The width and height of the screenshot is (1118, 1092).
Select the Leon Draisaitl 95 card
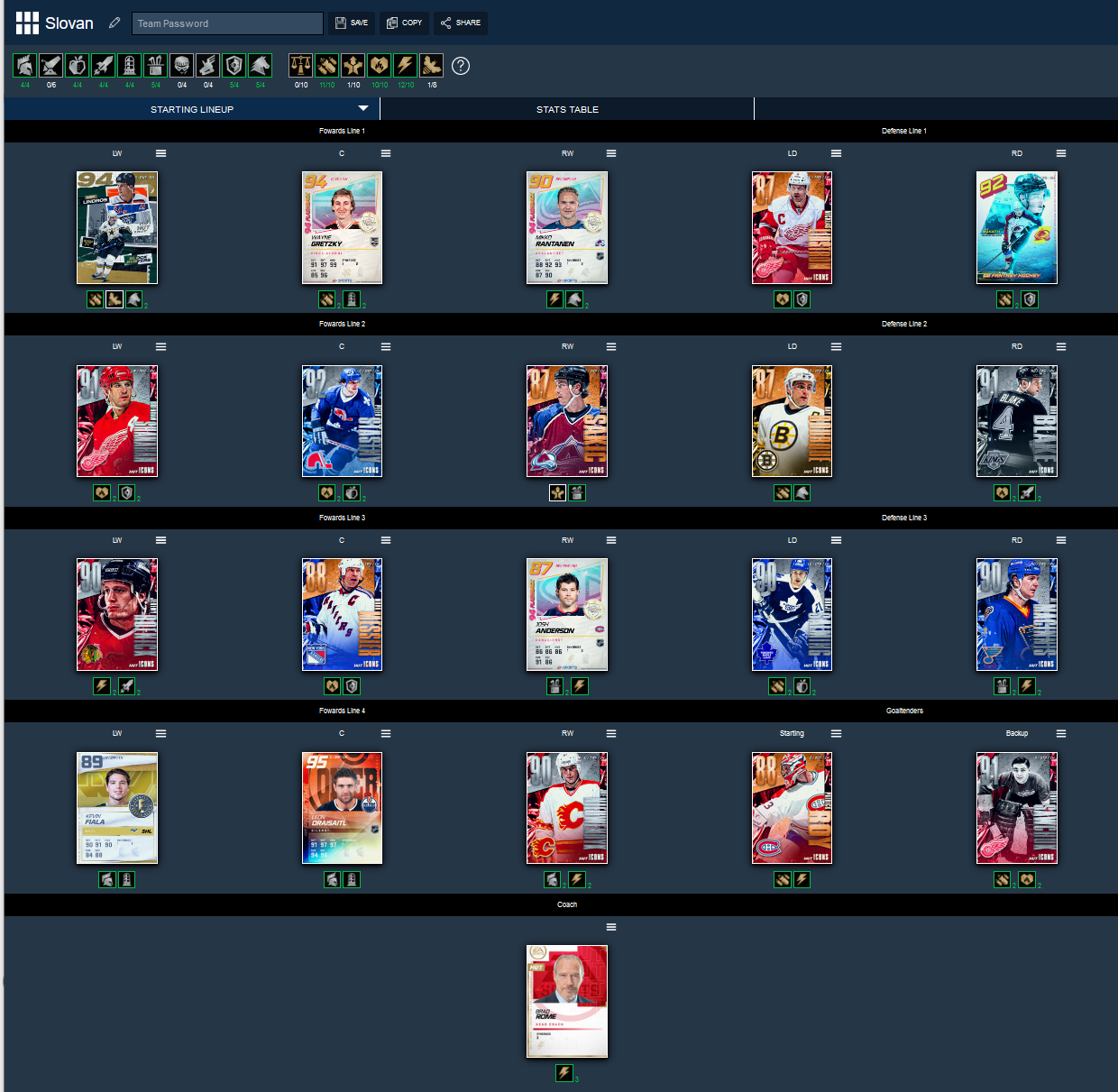coord(342,808)
